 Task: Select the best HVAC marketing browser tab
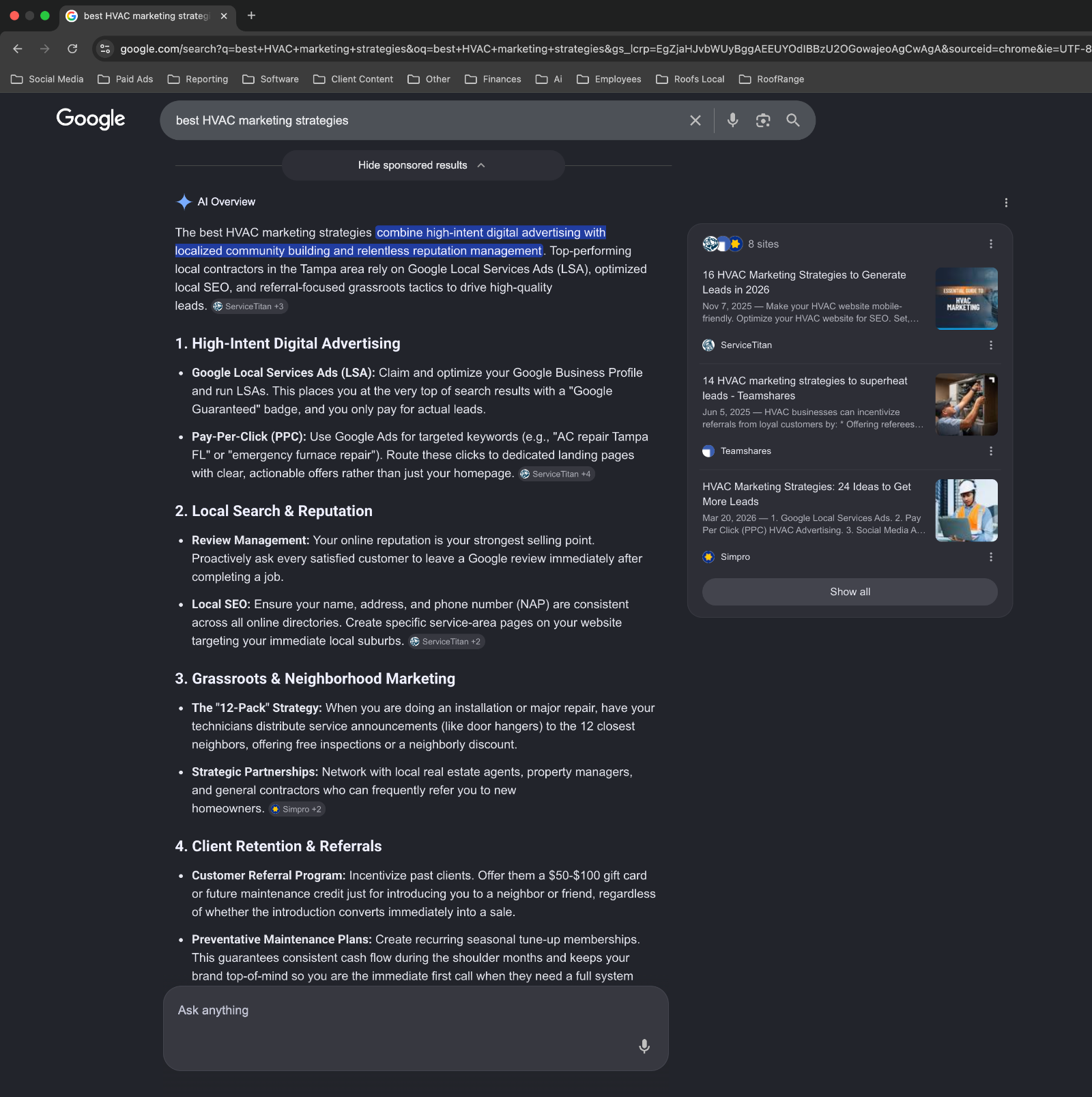(x=147, y=16)
